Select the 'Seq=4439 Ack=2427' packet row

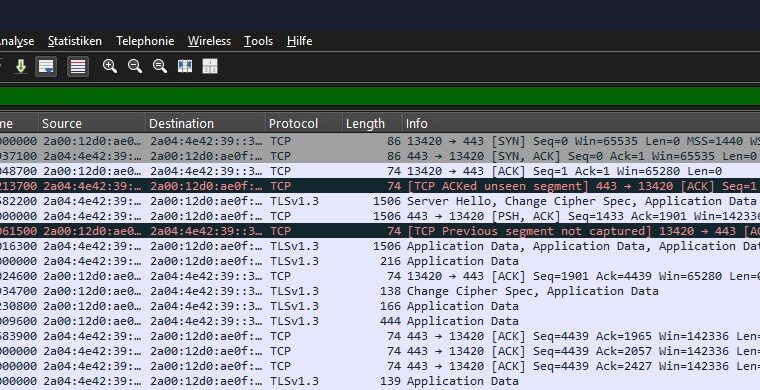380,366
